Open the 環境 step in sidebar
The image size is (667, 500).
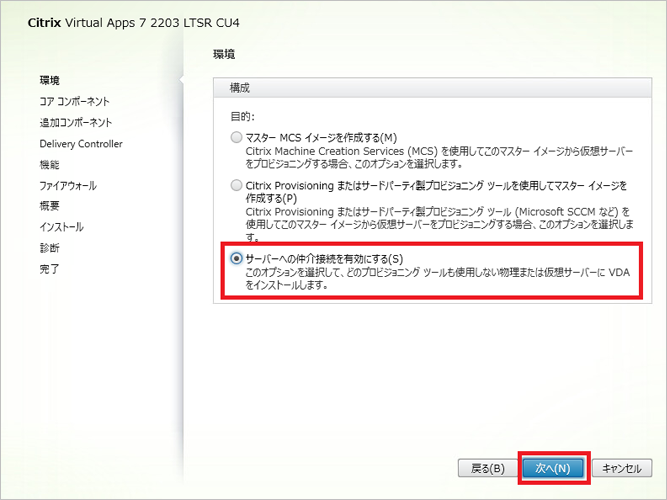point(50,80)
